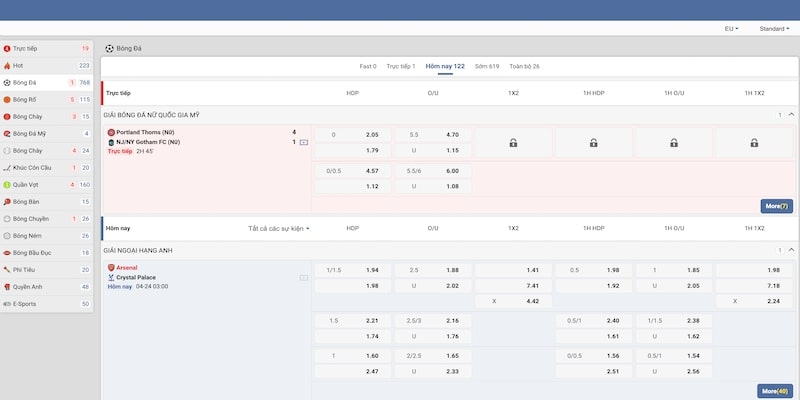This screenshot has height=400, width=800.
Task: Open the Standard view dropdown
Action: coord(774,29)
